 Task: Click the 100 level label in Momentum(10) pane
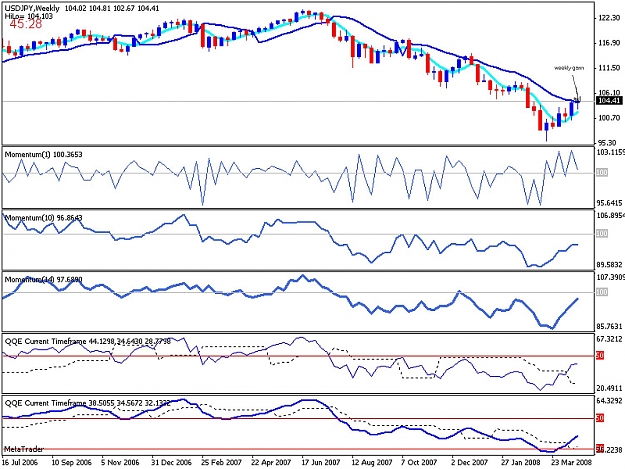[602, 234]
